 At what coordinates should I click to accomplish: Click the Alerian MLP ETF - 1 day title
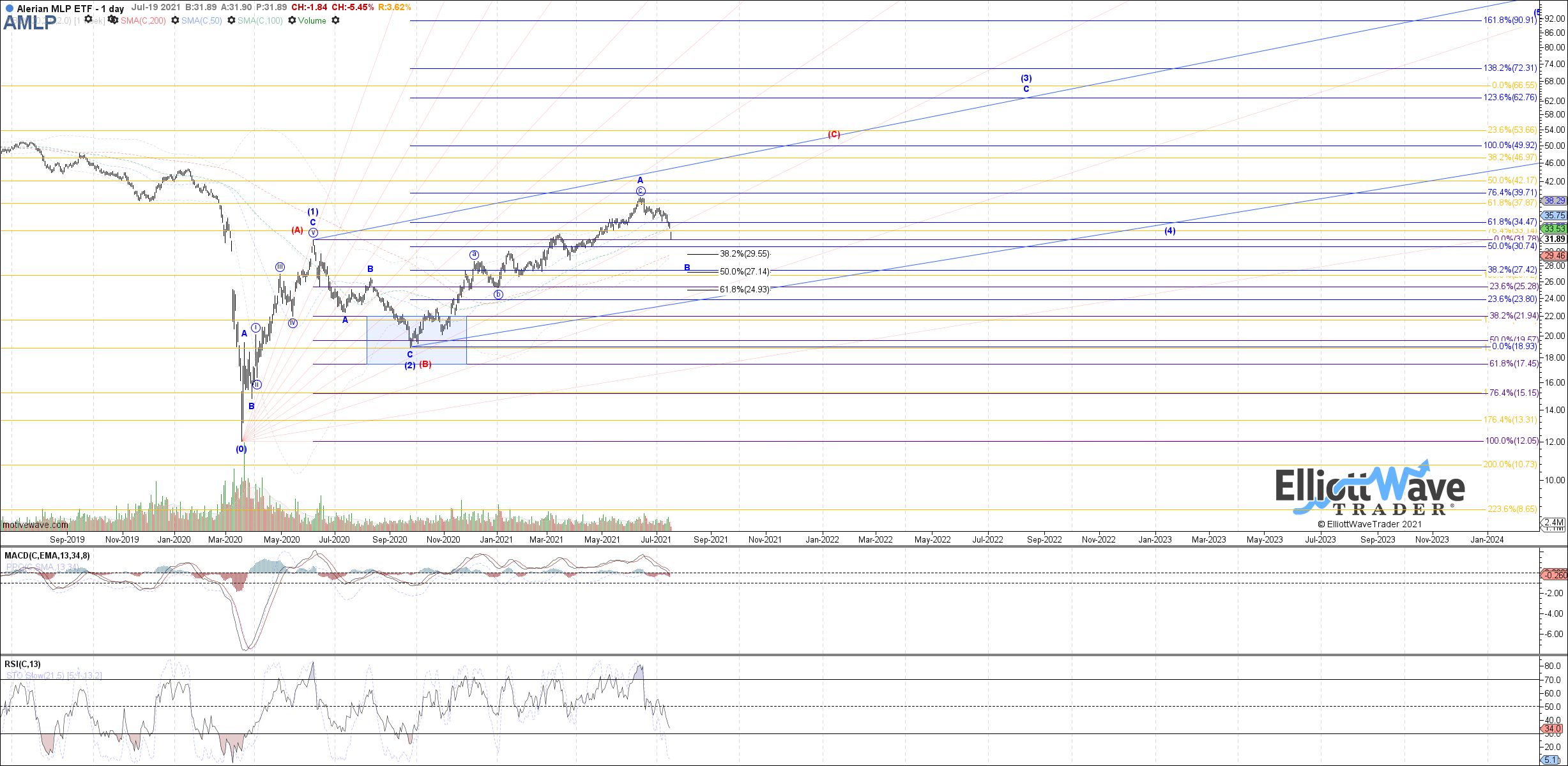coord(70,8)
